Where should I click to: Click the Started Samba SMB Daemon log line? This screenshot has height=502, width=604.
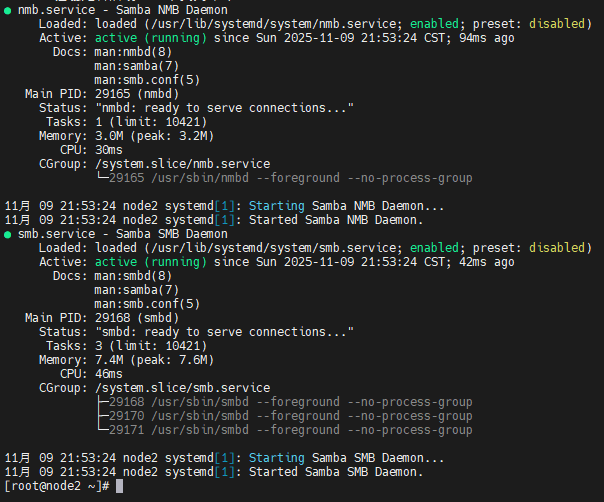pos(214,472)
